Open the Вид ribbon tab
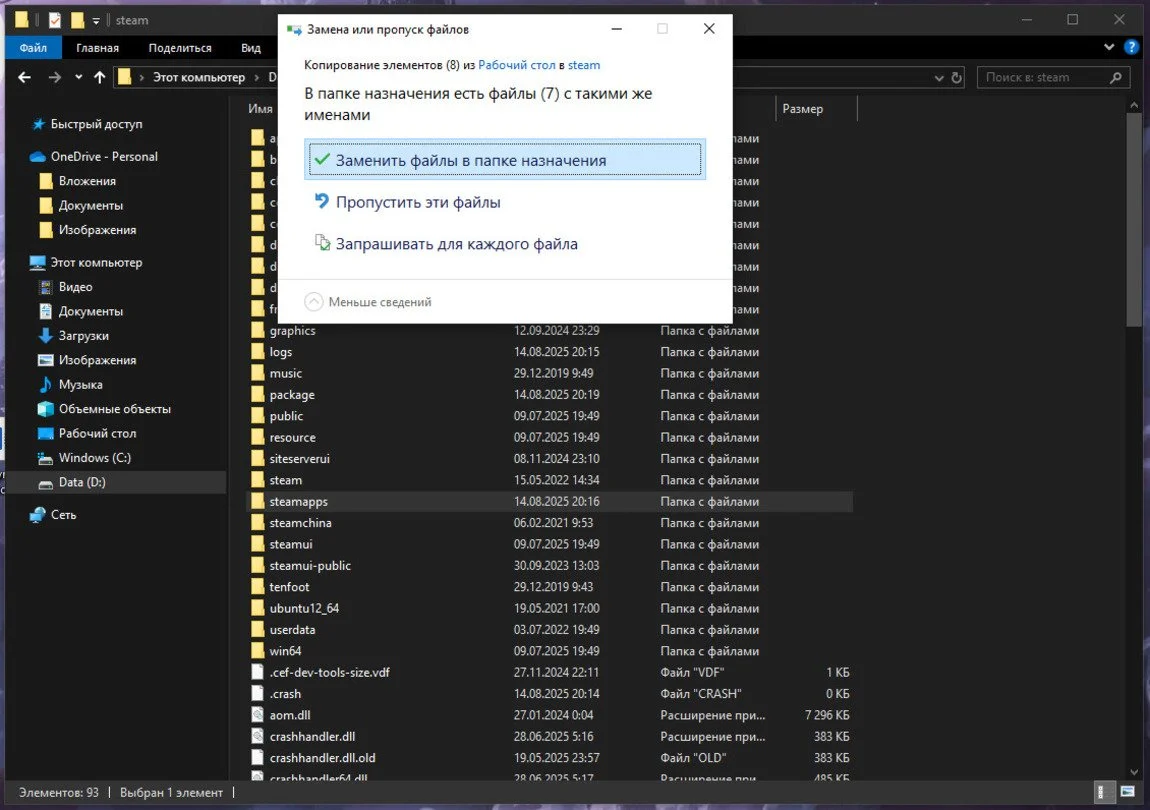The width and height of the screenshot is (1150, 810). 251,48
